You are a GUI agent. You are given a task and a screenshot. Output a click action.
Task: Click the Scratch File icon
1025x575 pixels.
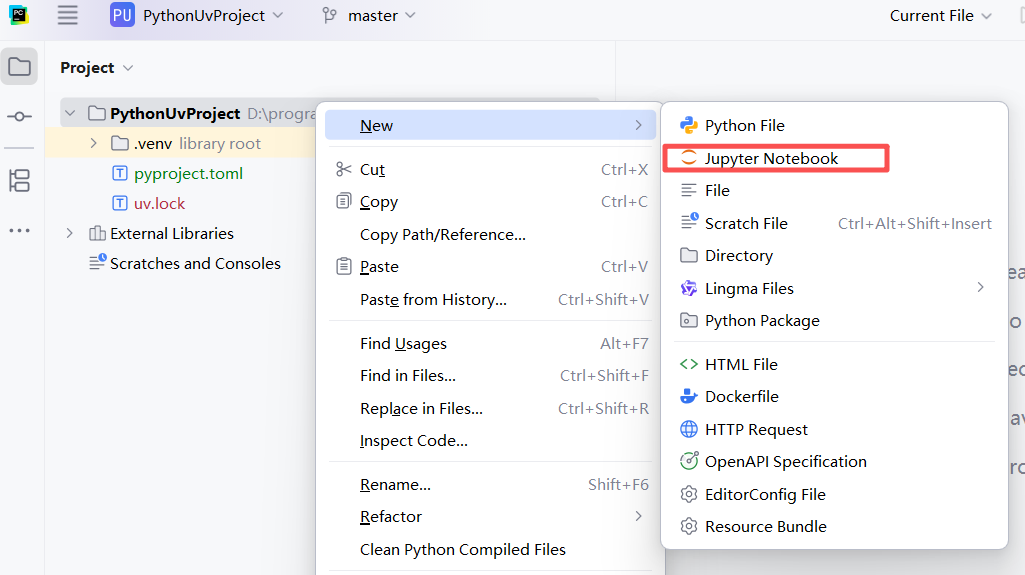pyautogui.click(x=689, y=222)
